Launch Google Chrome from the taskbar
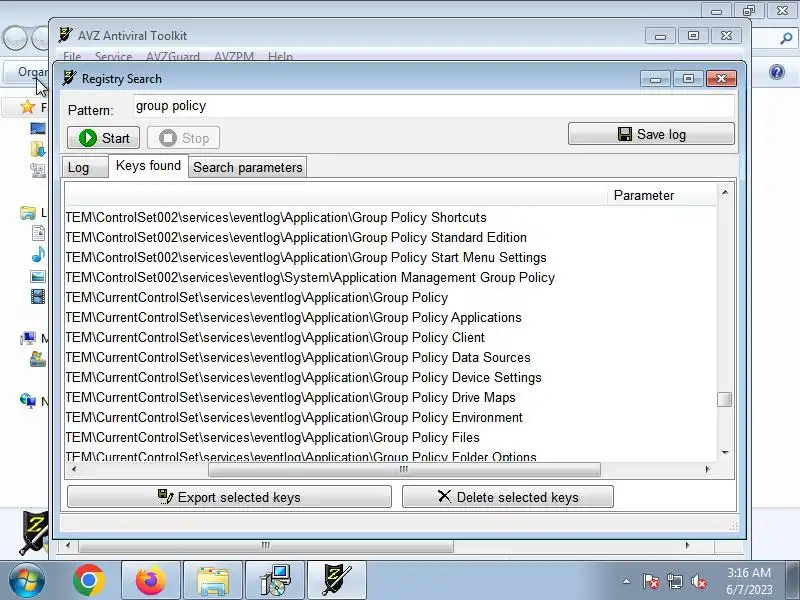This screenshot has width=800, height=600. point(89,581)
